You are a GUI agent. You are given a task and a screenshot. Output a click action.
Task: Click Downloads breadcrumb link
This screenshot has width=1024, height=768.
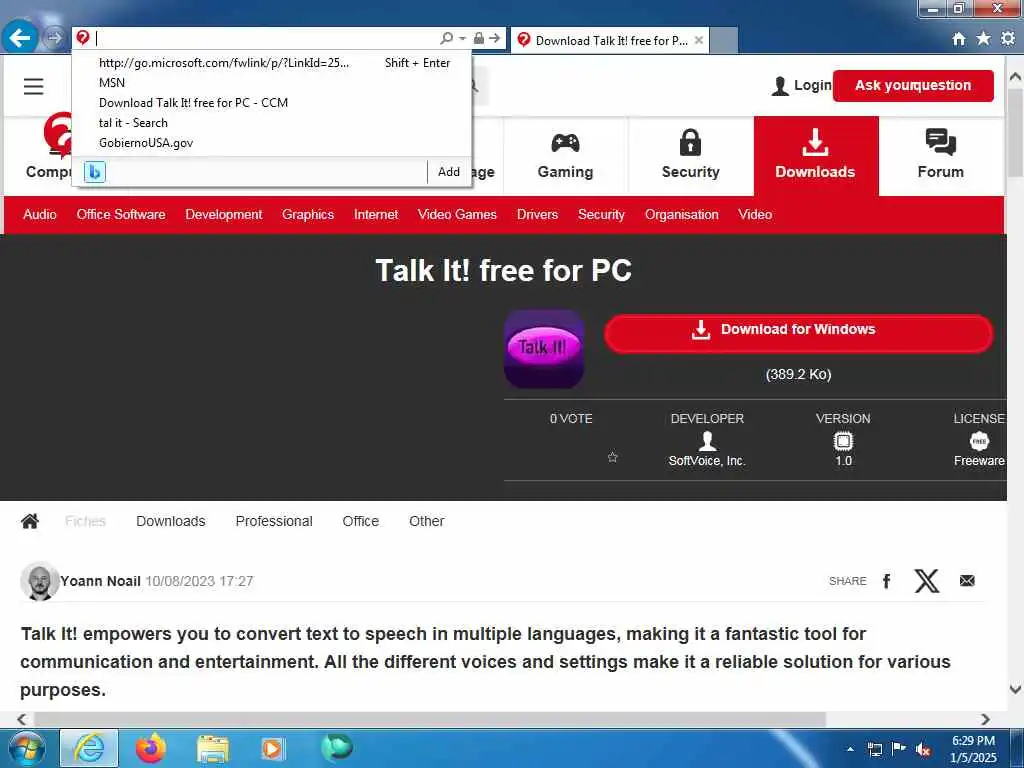coord(170,521)
